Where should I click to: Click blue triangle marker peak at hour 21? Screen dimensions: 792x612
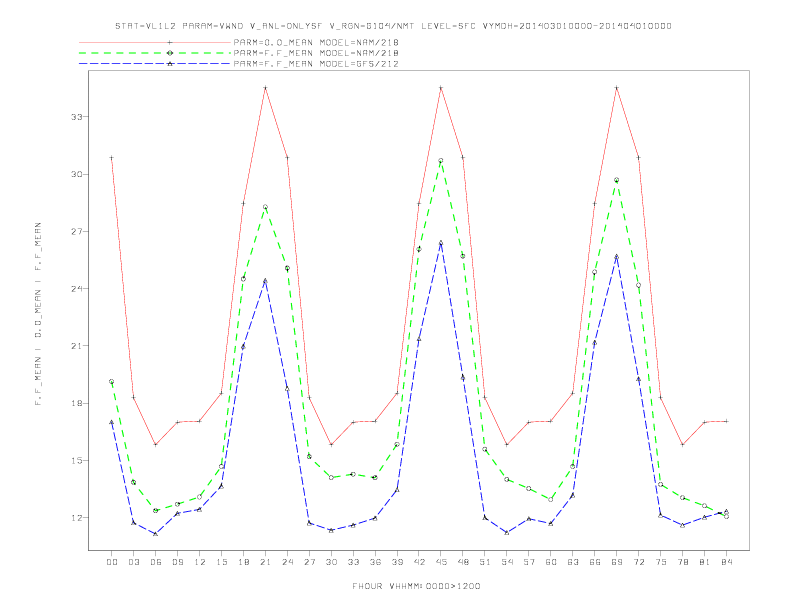click(x=265, y=281)
